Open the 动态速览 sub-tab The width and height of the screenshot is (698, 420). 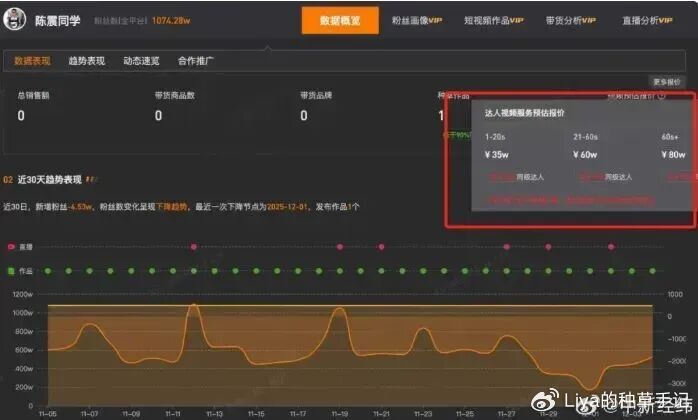(141, 61)
